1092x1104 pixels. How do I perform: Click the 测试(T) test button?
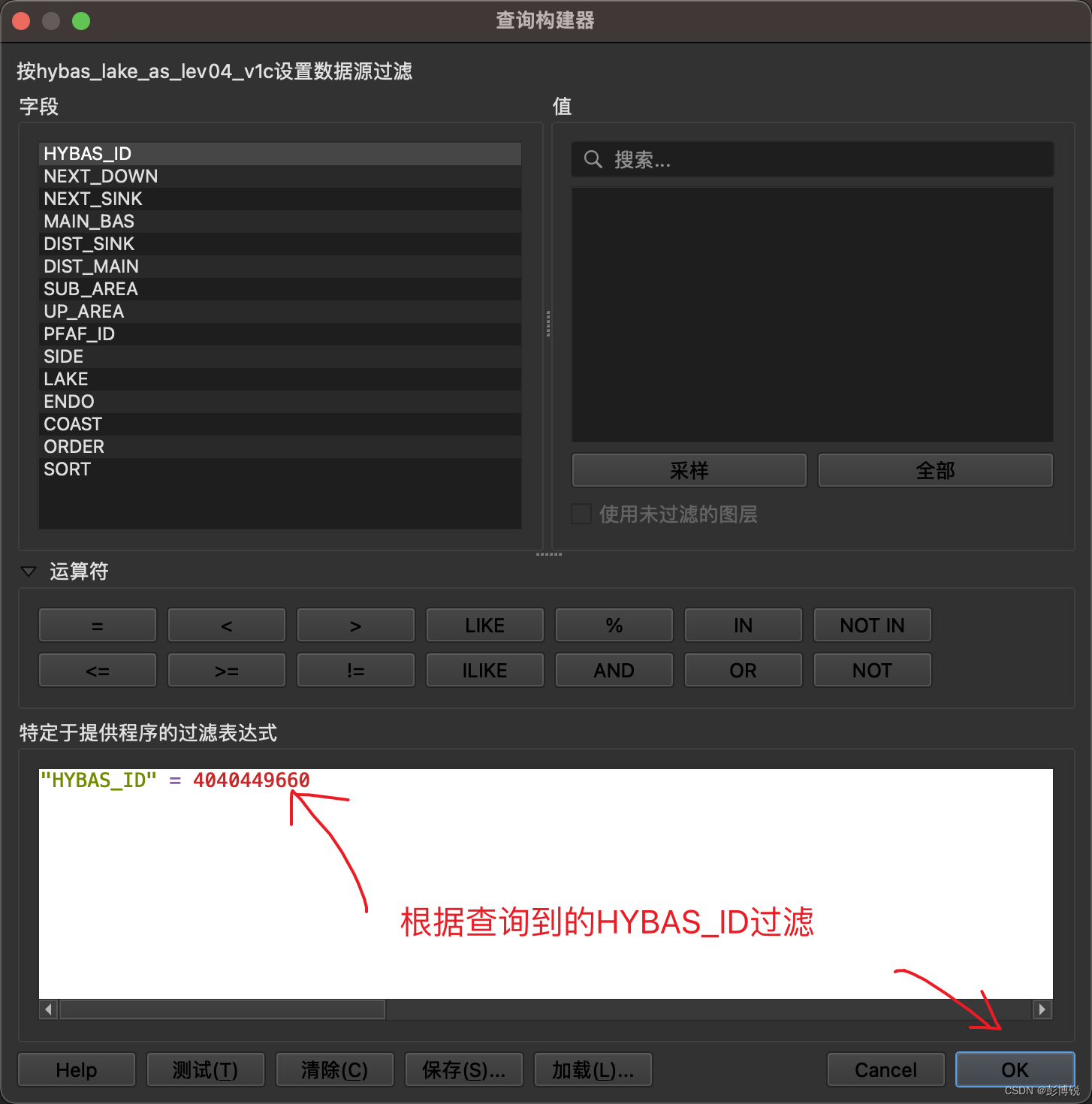point(205,1069)
